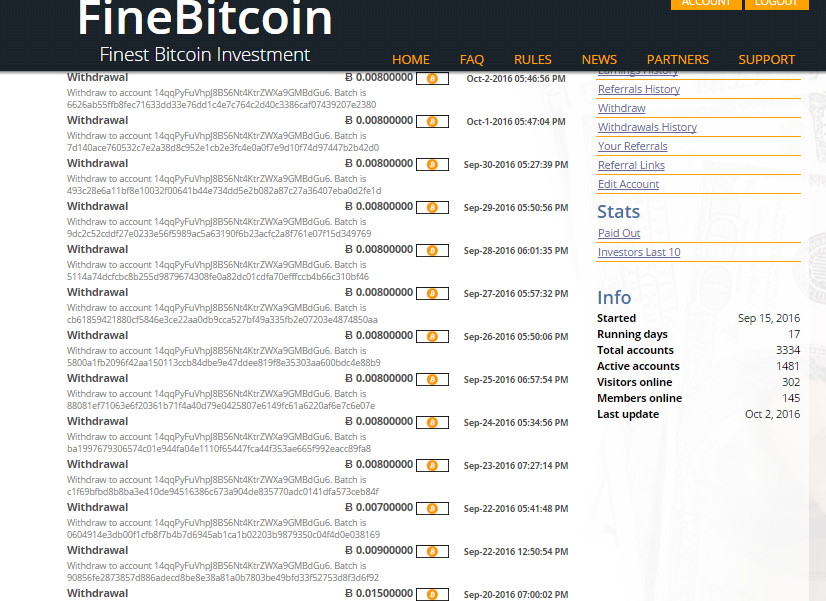Select the date Sep-26-2016 05:50:06 PM
The height and width of the screenshot is (601, 826).
coord(516,337)
